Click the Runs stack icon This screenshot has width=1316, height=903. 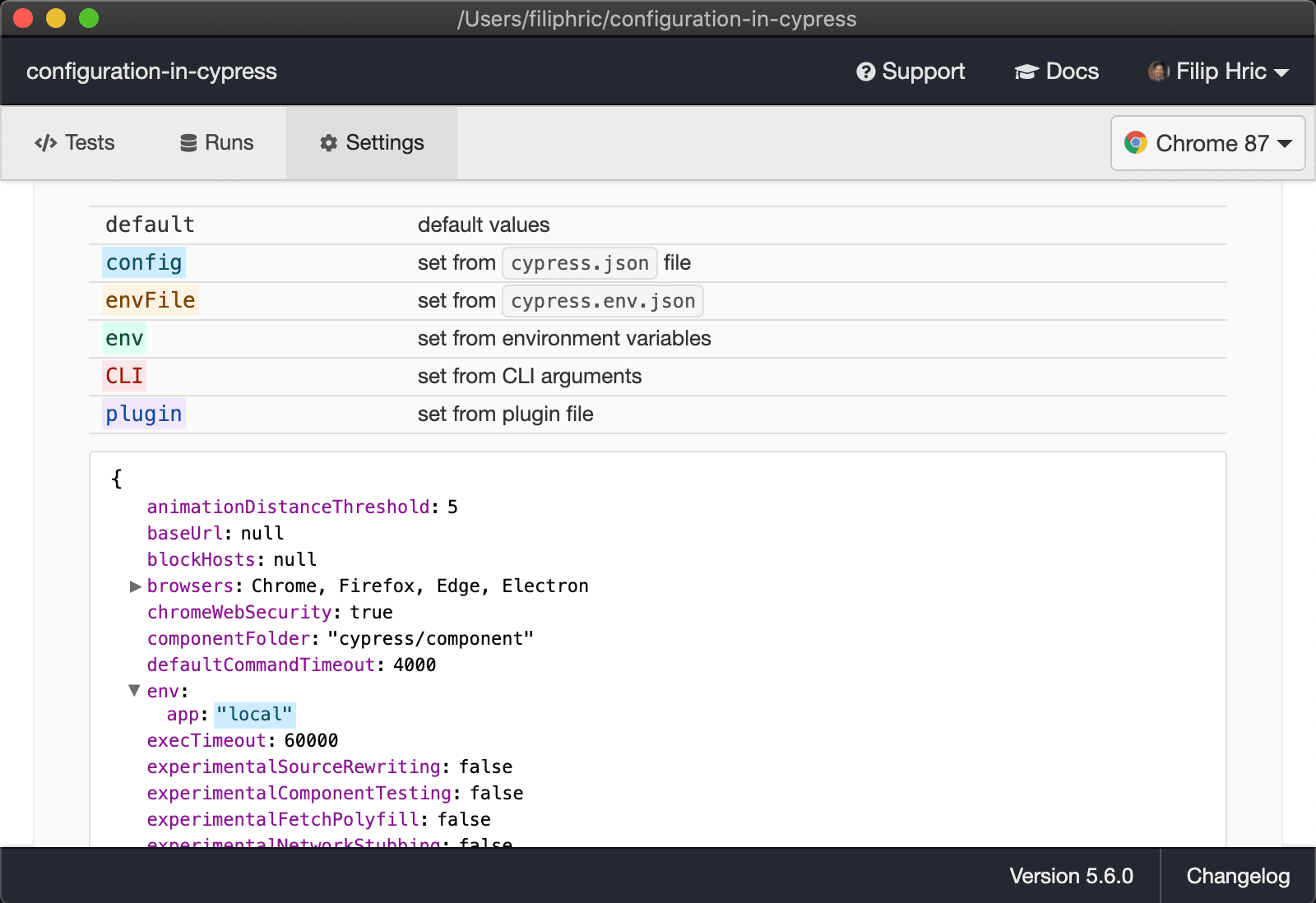188,142
